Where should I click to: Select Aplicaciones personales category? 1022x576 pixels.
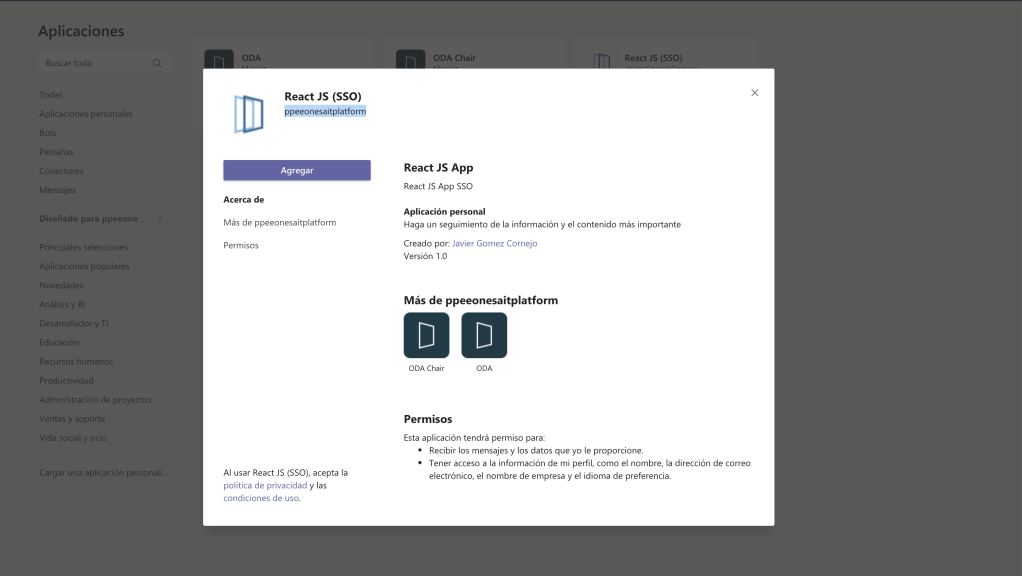click(x=85, y=114)
